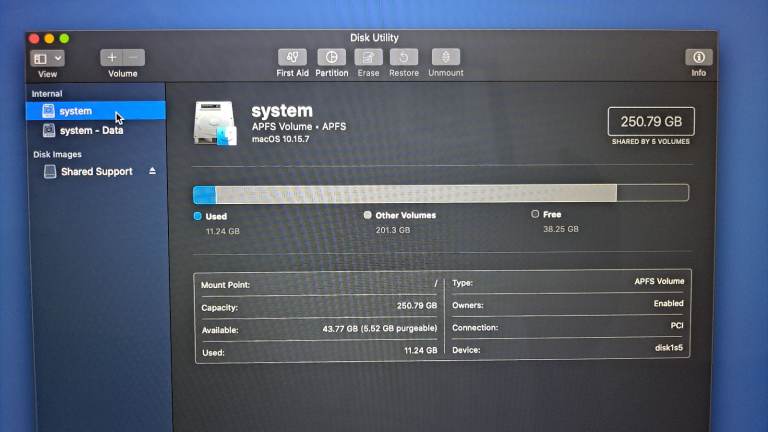Click the Internal section header
768x432 pixels.
(47, 94)
